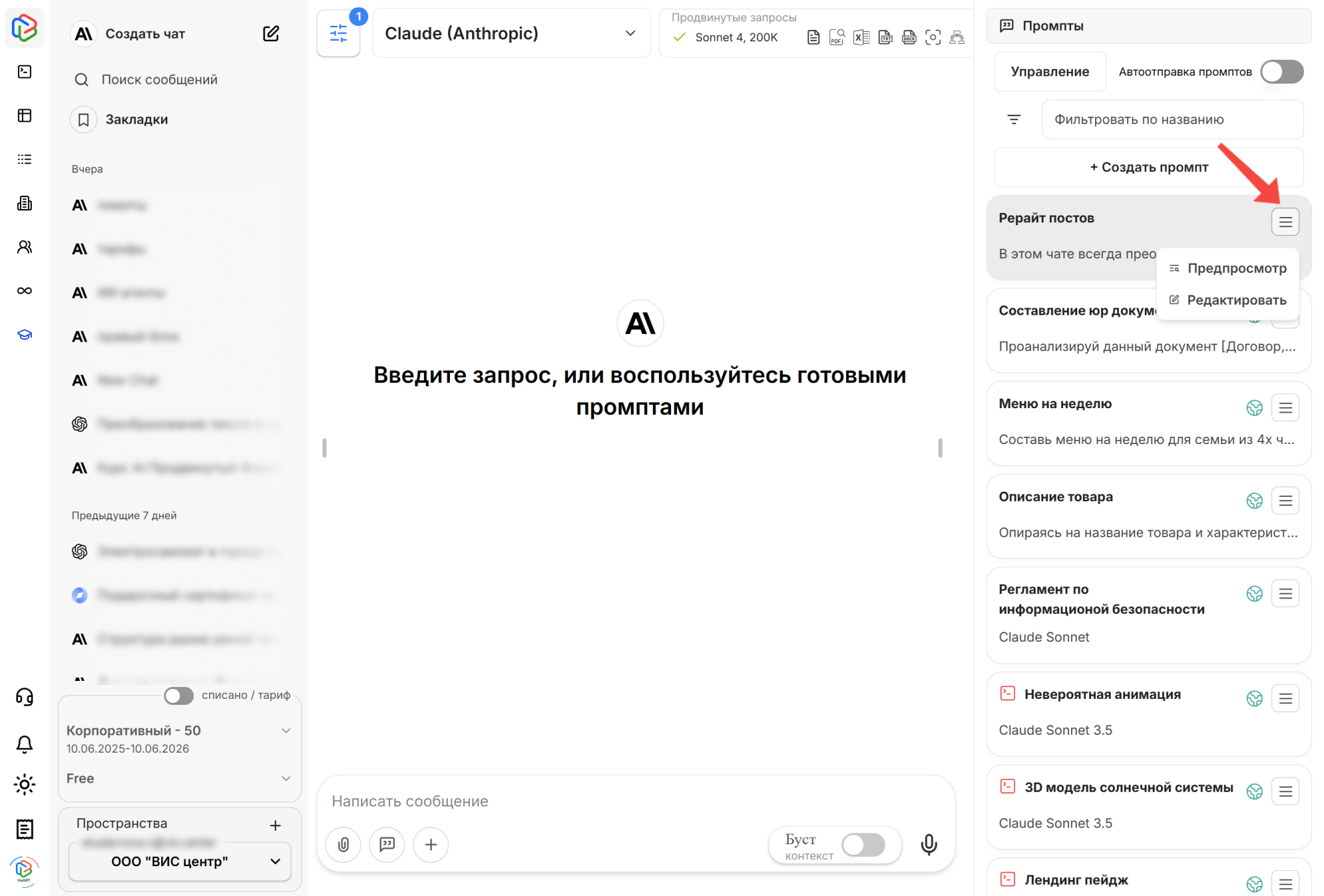Click the public globe icon on Меню на неделю

point(1254,408)
